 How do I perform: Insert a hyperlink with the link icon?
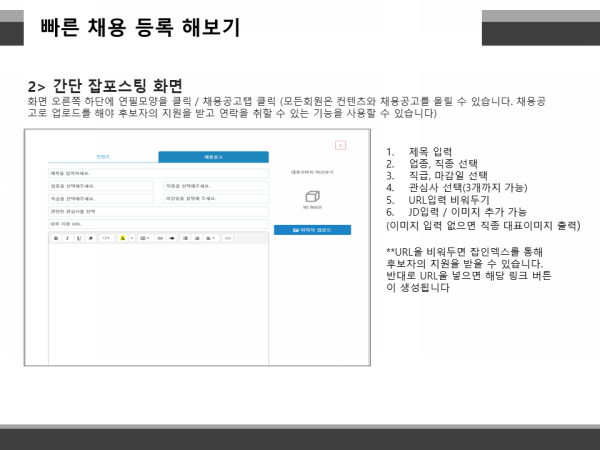(x=162, y=238)
